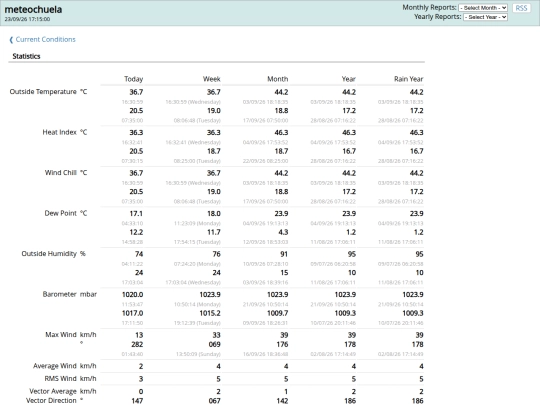Click Week heat index low 18.7
Viewport: 540px width, 405px height.
coord(214,151)
